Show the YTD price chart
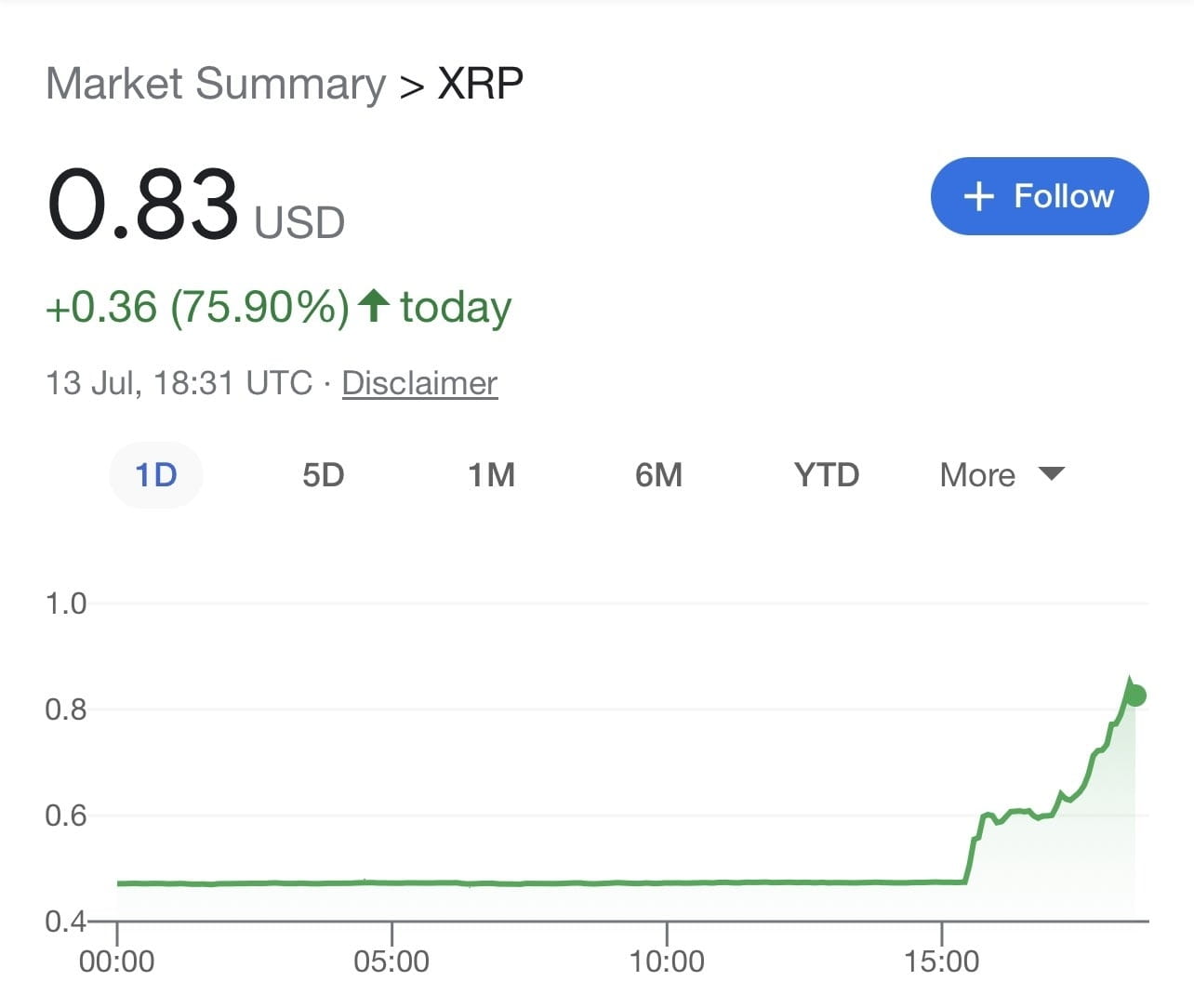1194x1008 pixels. 826,475
